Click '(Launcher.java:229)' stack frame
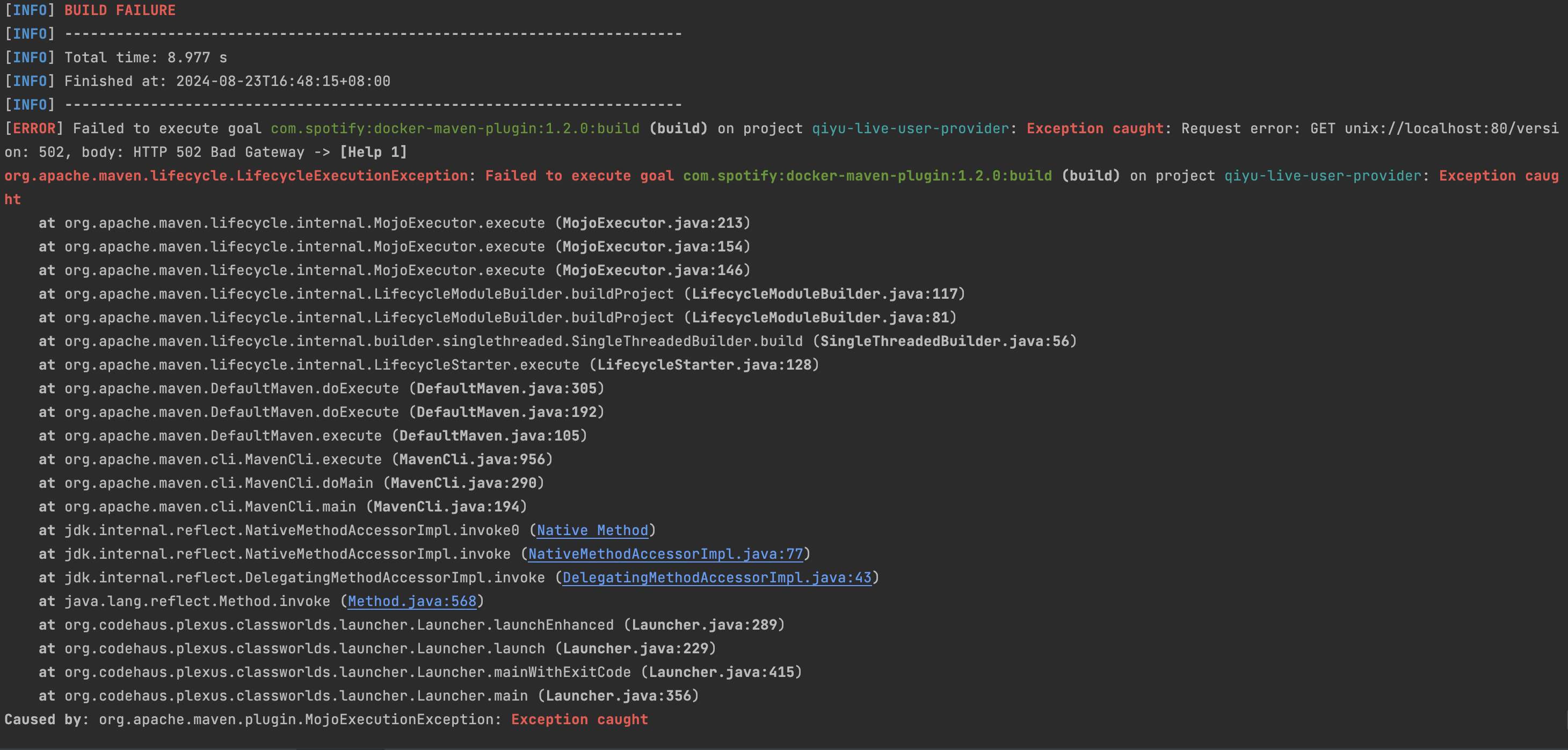This screenshot has width=1568, height=750. (x=635, y=649)
